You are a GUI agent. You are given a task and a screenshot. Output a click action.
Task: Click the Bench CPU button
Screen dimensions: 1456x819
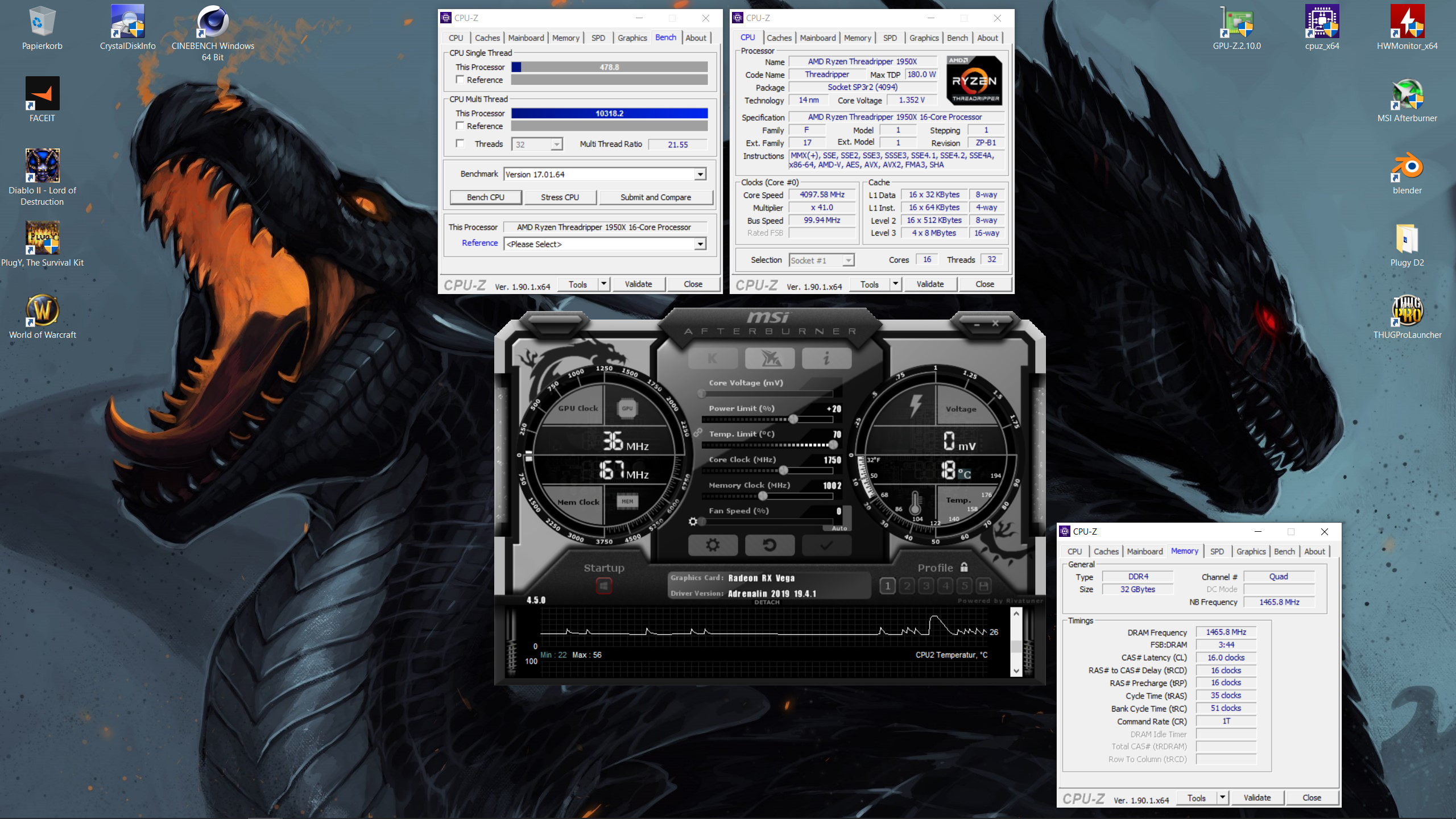(486, 197)
